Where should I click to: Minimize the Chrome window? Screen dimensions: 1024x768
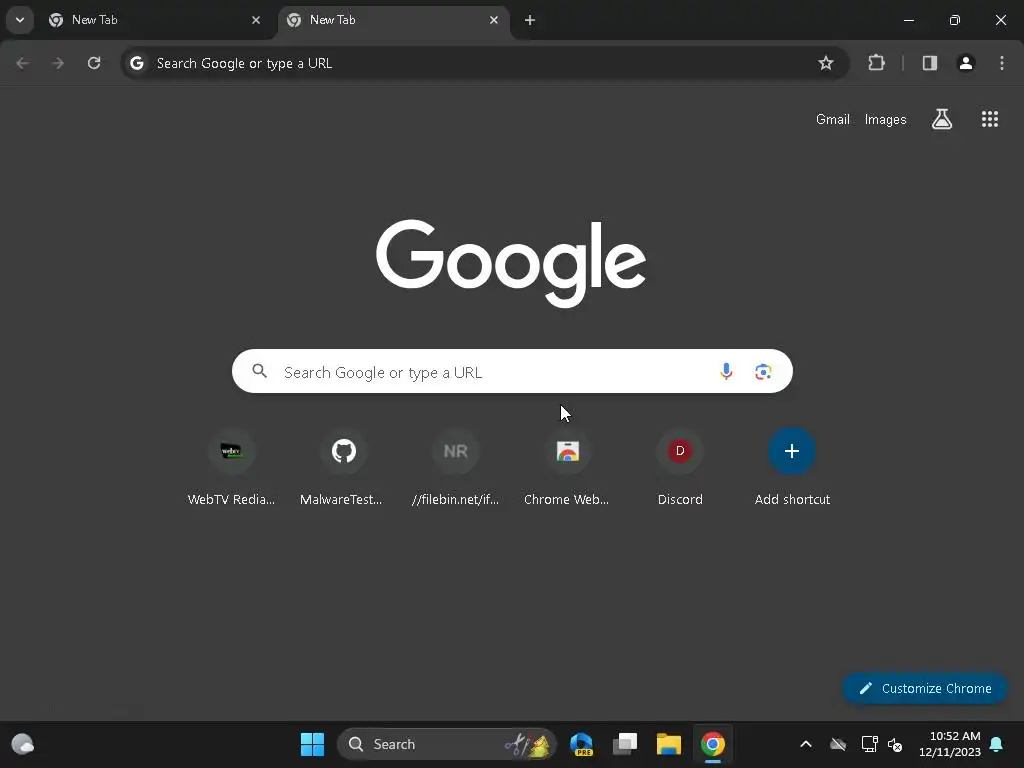point(908,20)
